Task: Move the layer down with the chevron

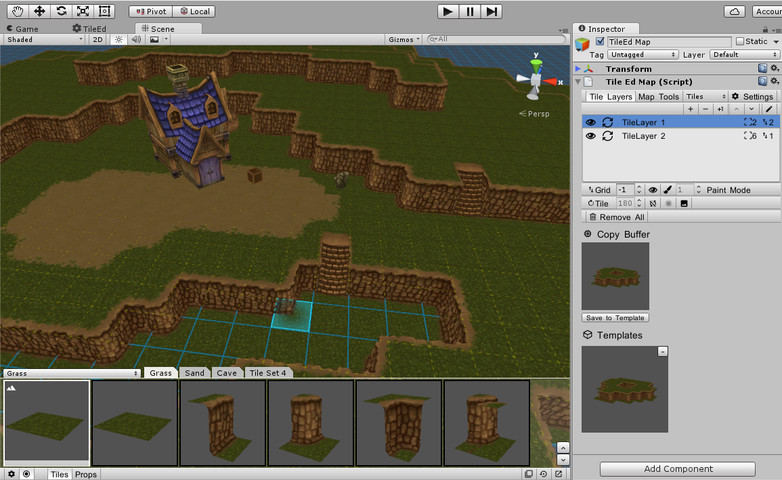Action: [x=752, y=109]
